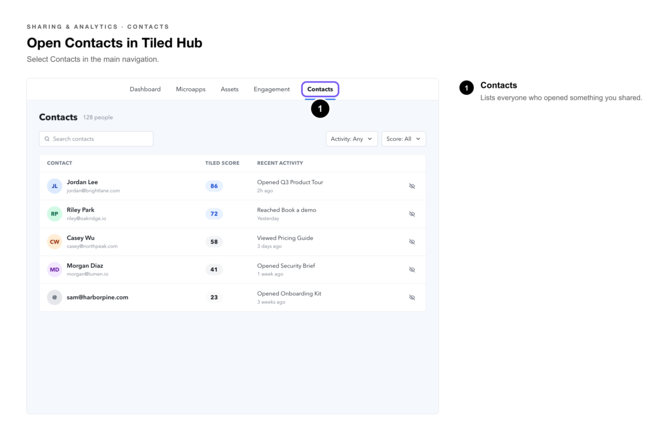Viewport: 670px width, 431px height.
Task: Expand the Activity: Any dropdown
Action: click(351, 139)
